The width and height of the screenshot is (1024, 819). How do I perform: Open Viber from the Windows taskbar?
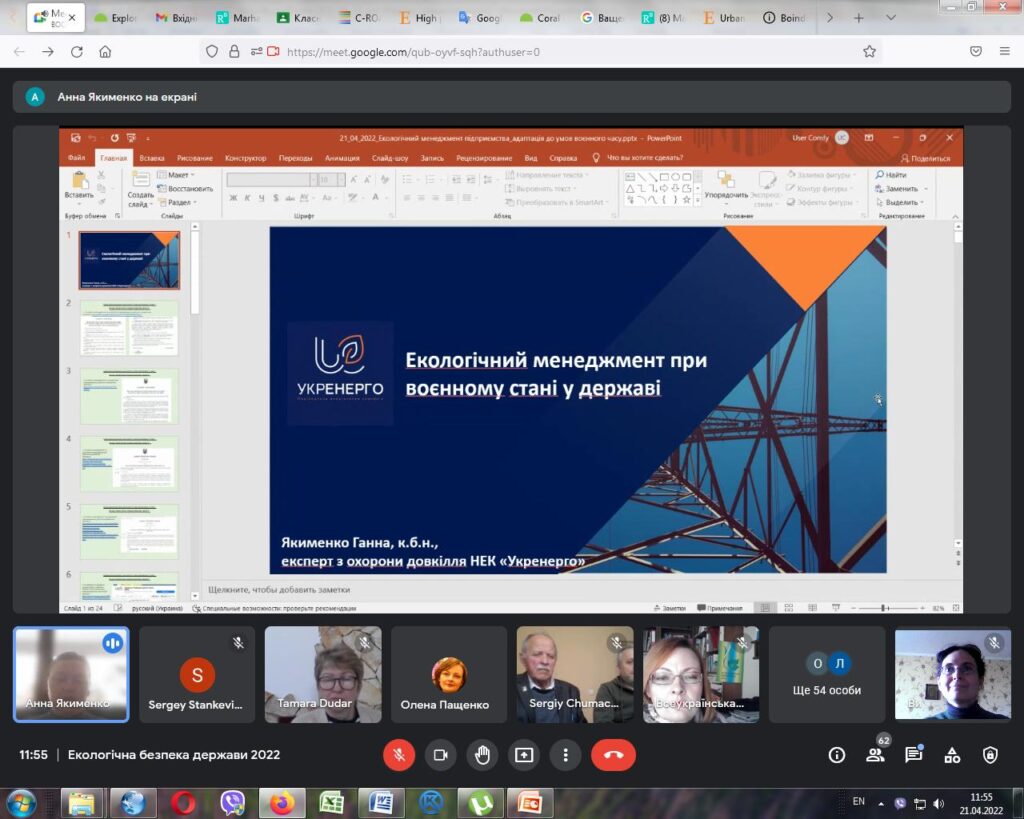(233, 802)
